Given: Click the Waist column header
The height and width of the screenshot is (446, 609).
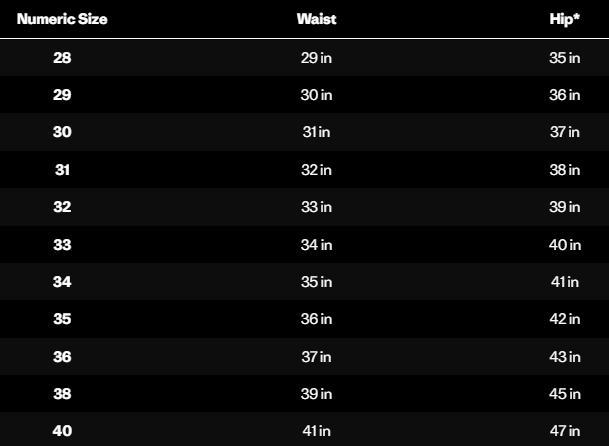Looking at the screenshot, I should 317,19.
